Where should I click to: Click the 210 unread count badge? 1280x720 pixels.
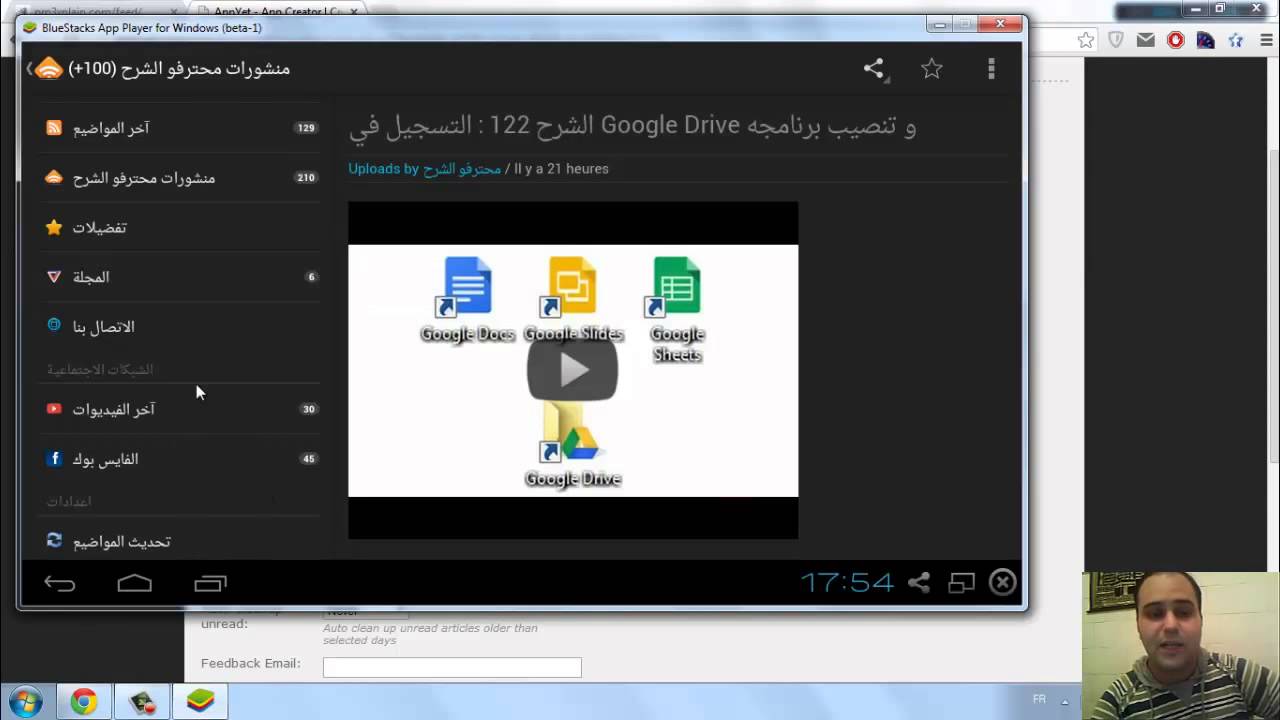(306, 178)
